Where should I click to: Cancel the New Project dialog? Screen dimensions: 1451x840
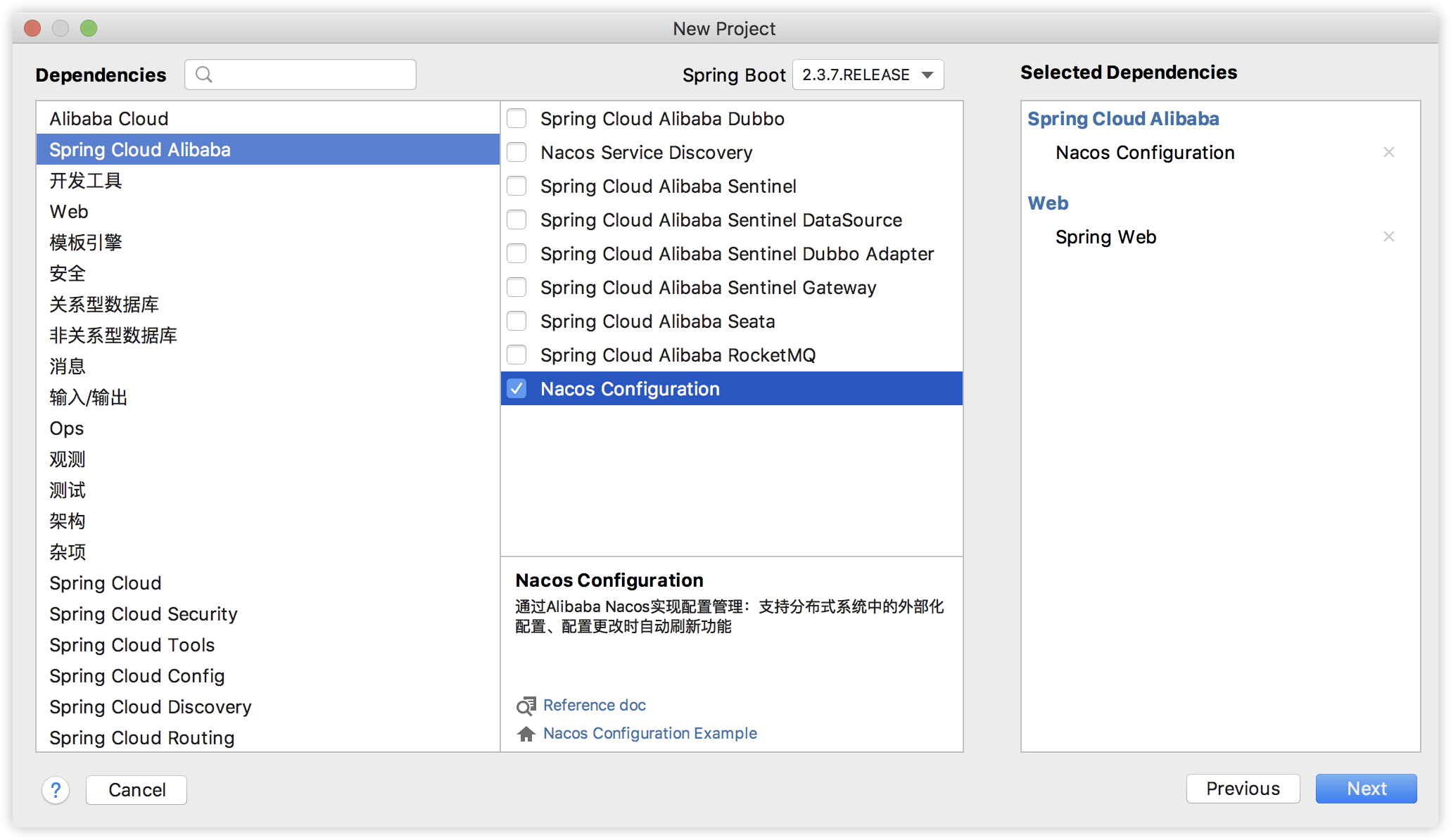point(137,789)
